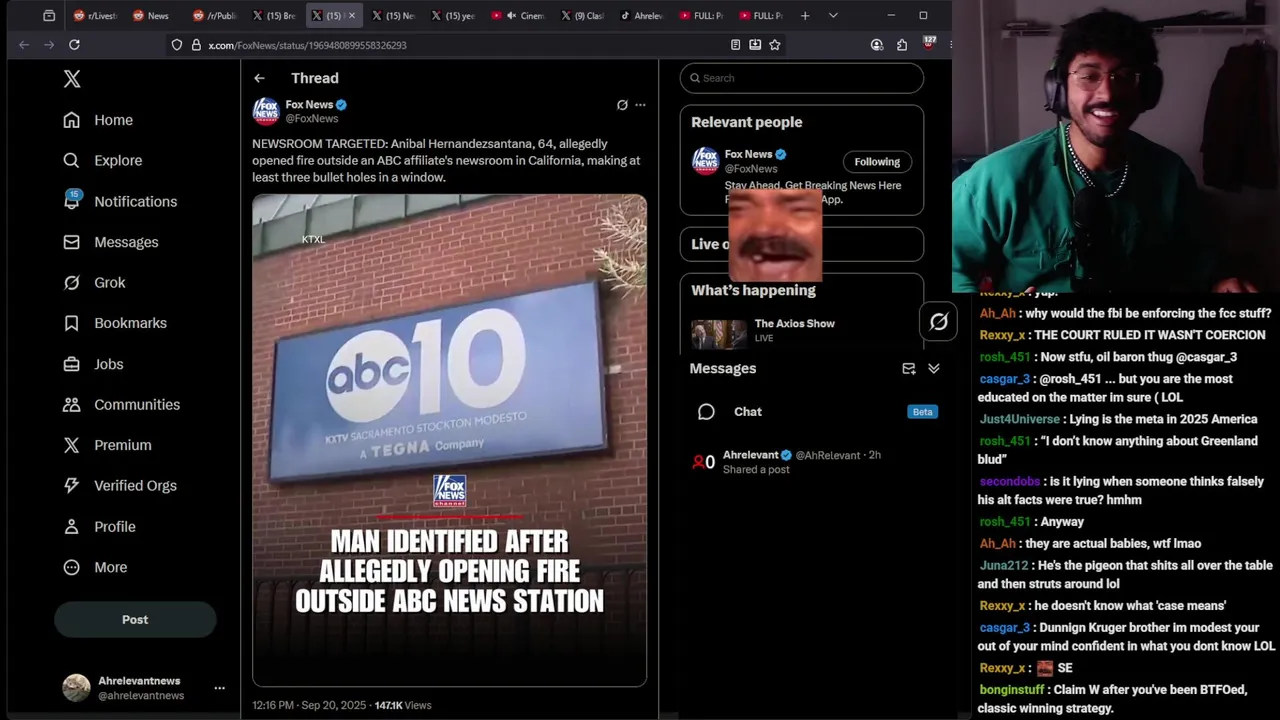
Task: Toggle Following button for Fox News
Action: click(877, 162)
